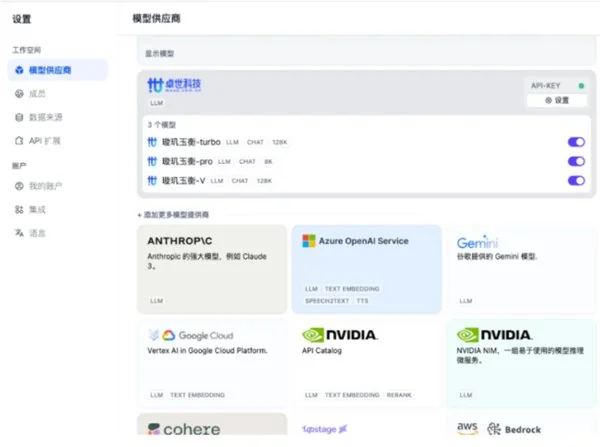The width and height of the screenshot is (600, 447).
Task: Click the translate icon beside 语言
Action: click(x=19, y=233)
